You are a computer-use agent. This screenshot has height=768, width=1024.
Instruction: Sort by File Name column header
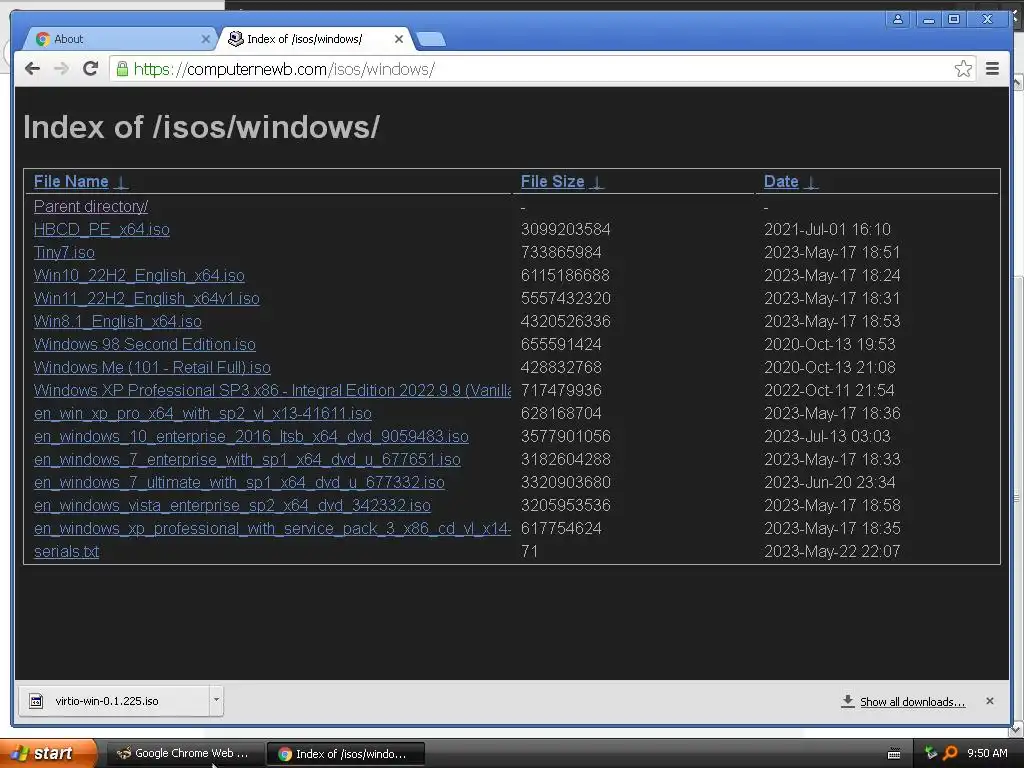pyautogui.click(x=71, y=182)
